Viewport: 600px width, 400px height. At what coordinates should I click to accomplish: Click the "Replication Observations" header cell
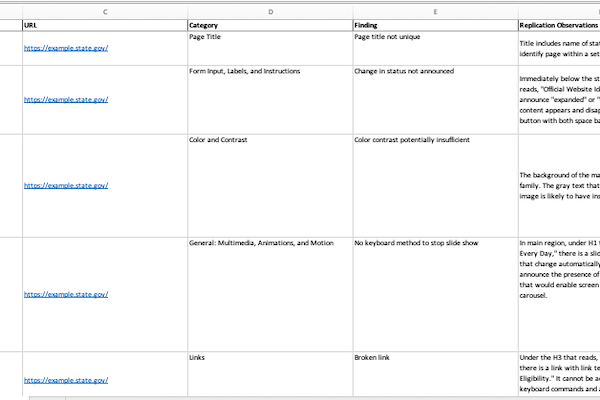pyautogui.click(x=559, y=25)
